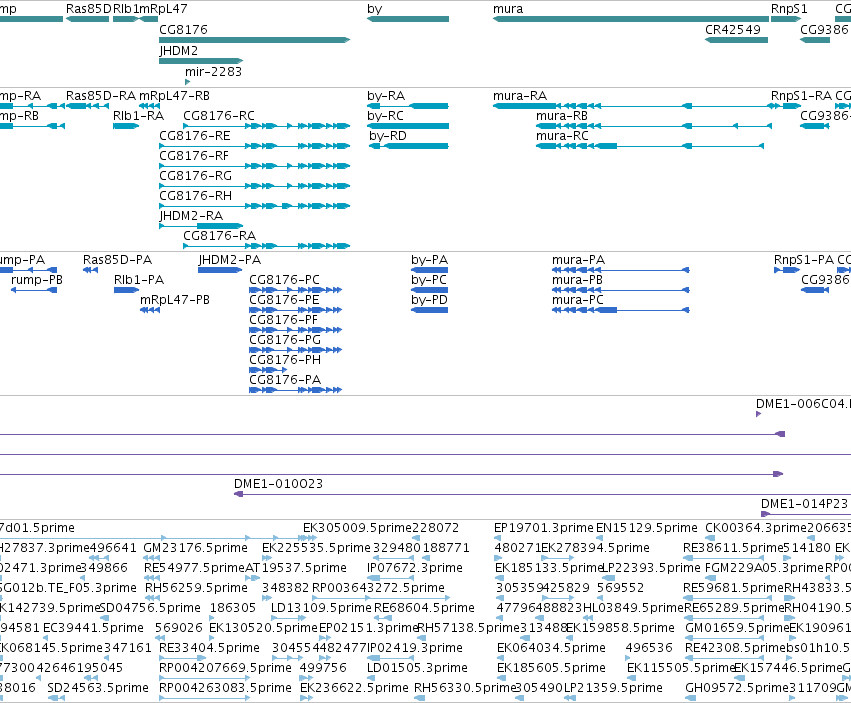Select the CG8176-RA transcript label
The image size is (851, 703).
point(219,236)
